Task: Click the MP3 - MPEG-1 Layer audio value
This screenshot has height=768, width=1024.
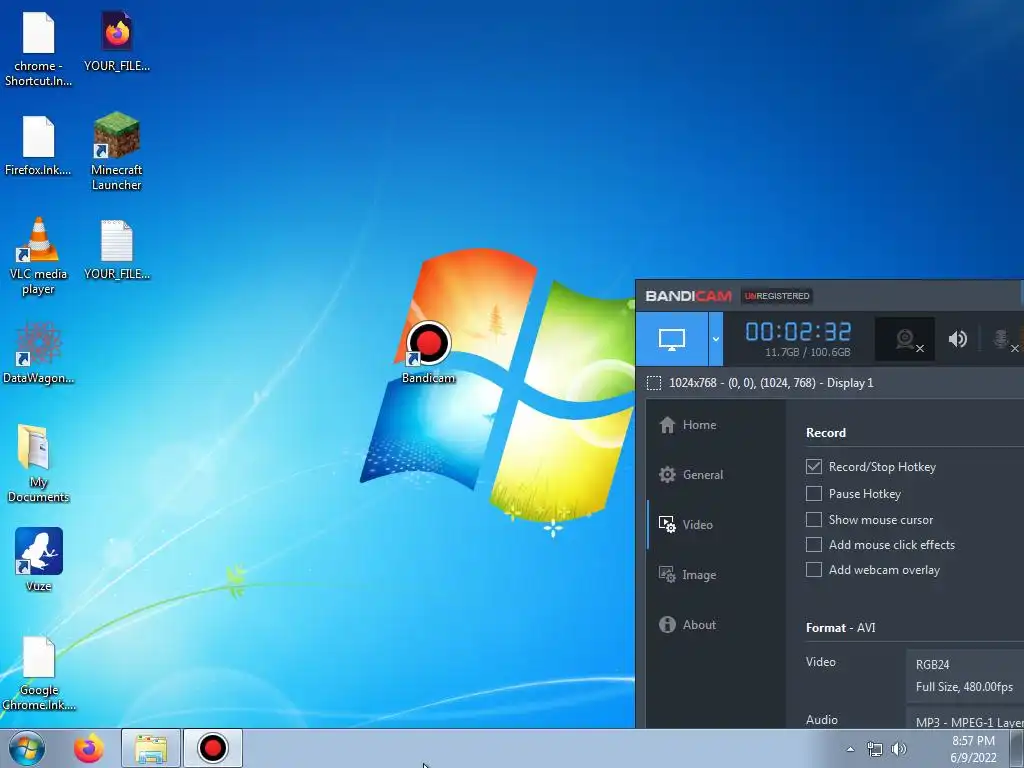Action: tap(970, 722)
